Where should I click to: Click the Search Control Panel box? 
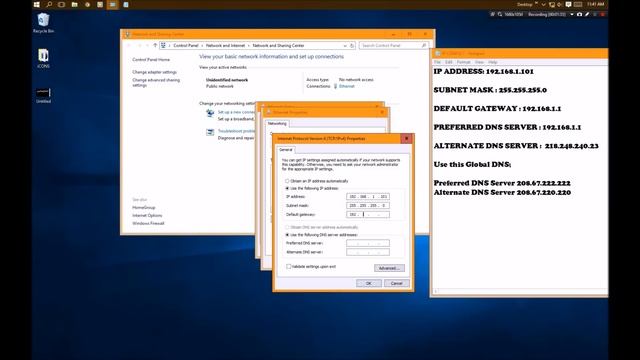coord(393,45)
